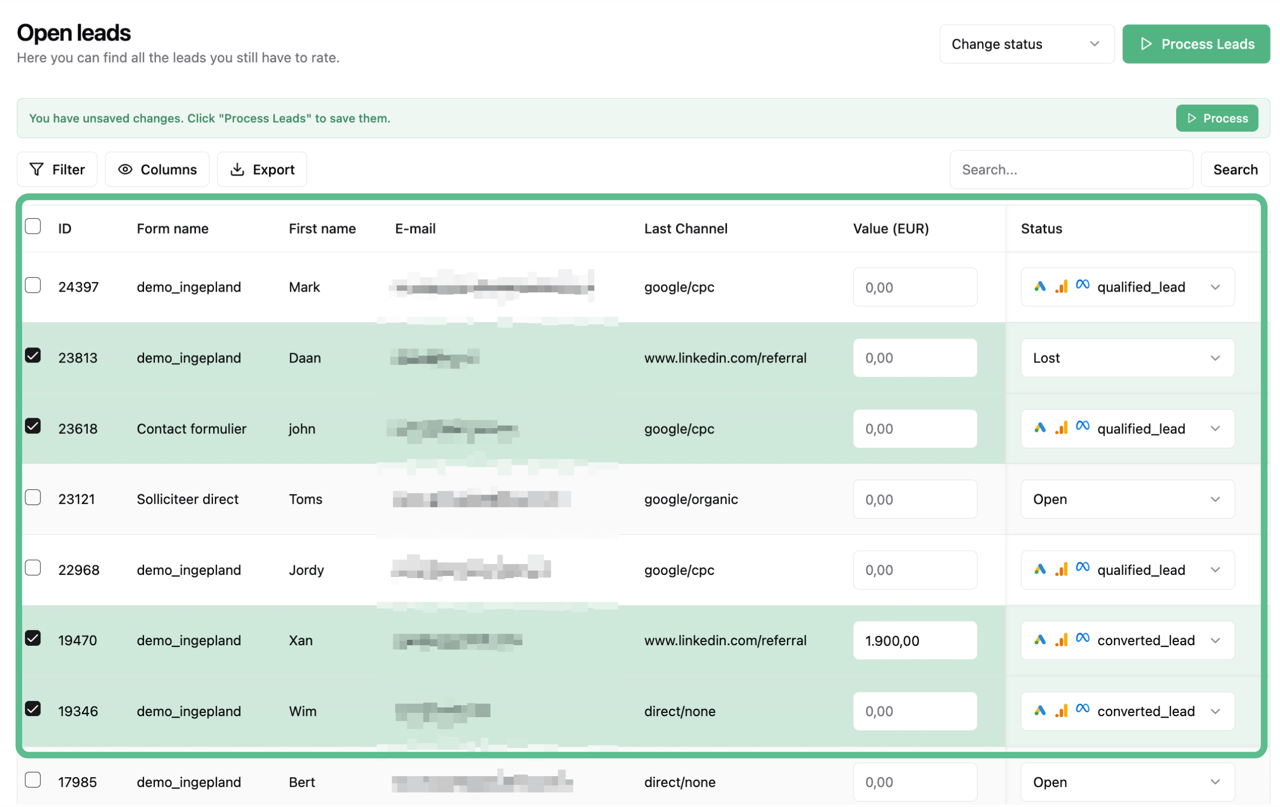Focus the Search text field
The height and width of the screenshot is (807, 1280).
(1071, 169)
